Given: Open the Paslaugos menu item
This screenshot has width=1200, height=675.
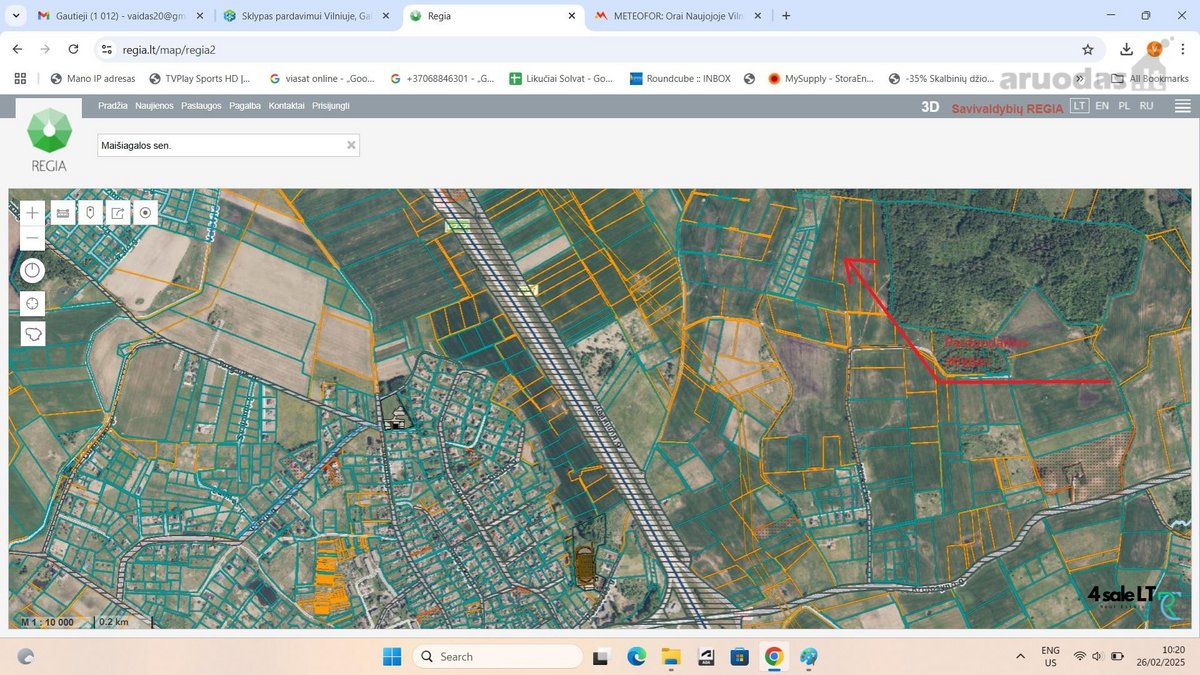Looking at the screenshot, I should (x=201, y=106).
